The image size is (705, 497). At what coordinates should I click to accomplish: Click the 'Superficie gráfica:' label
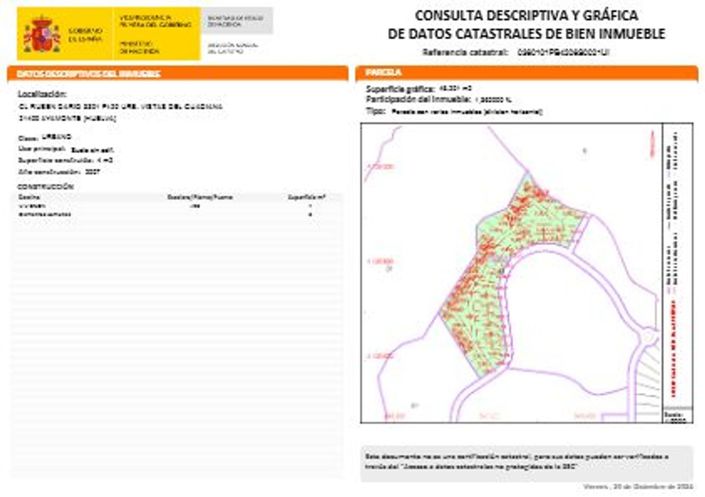point(400,89)
